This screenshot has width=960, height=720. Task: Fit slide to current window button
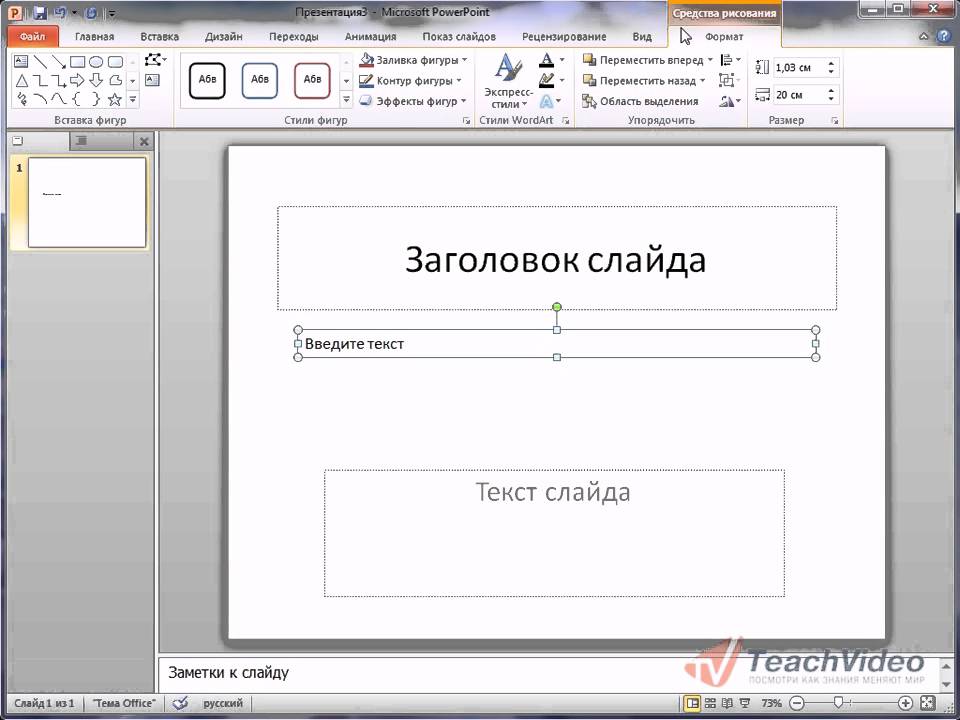pyautogui.click(x=928, y=703)
